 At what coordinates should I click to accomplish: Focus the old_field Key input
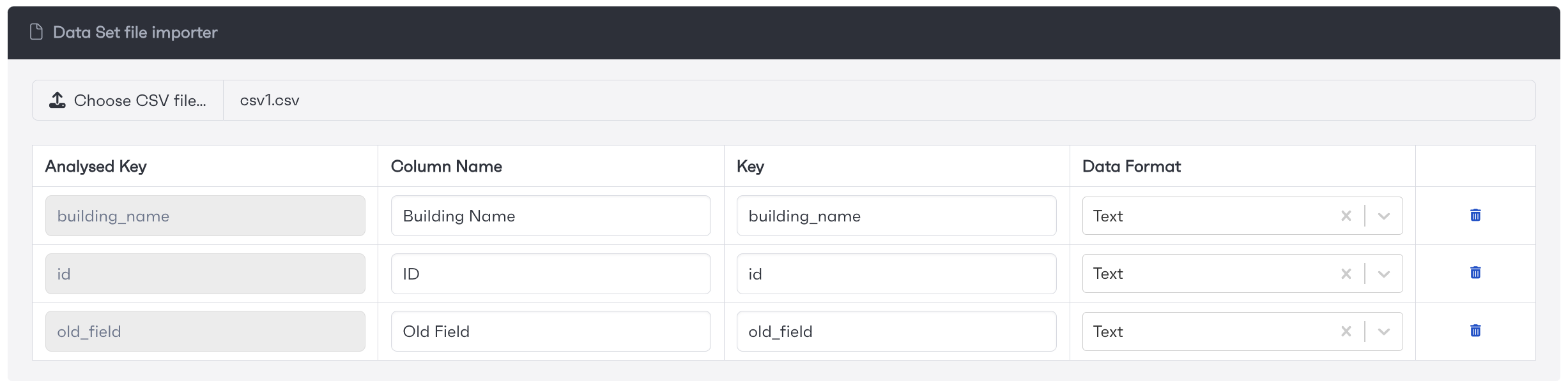[x=896, y=331]
